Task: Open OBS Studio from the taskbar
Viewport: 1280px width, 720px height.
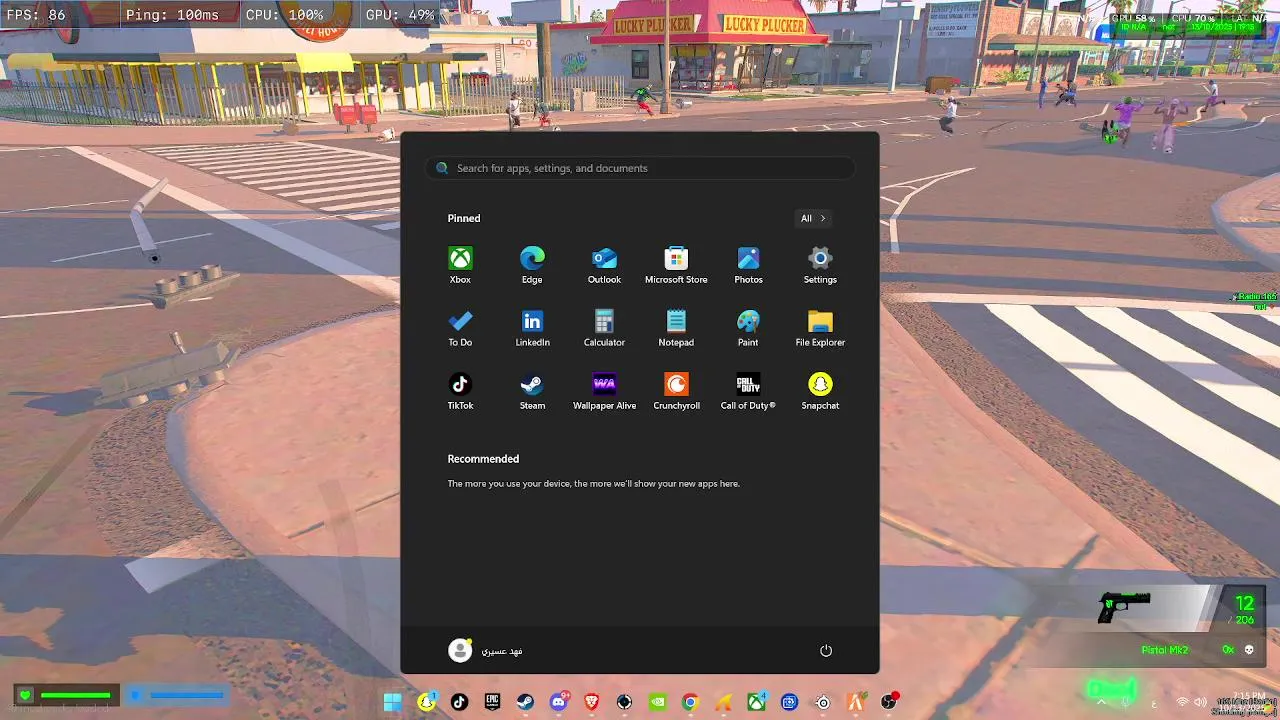Action: pos(889,702)
